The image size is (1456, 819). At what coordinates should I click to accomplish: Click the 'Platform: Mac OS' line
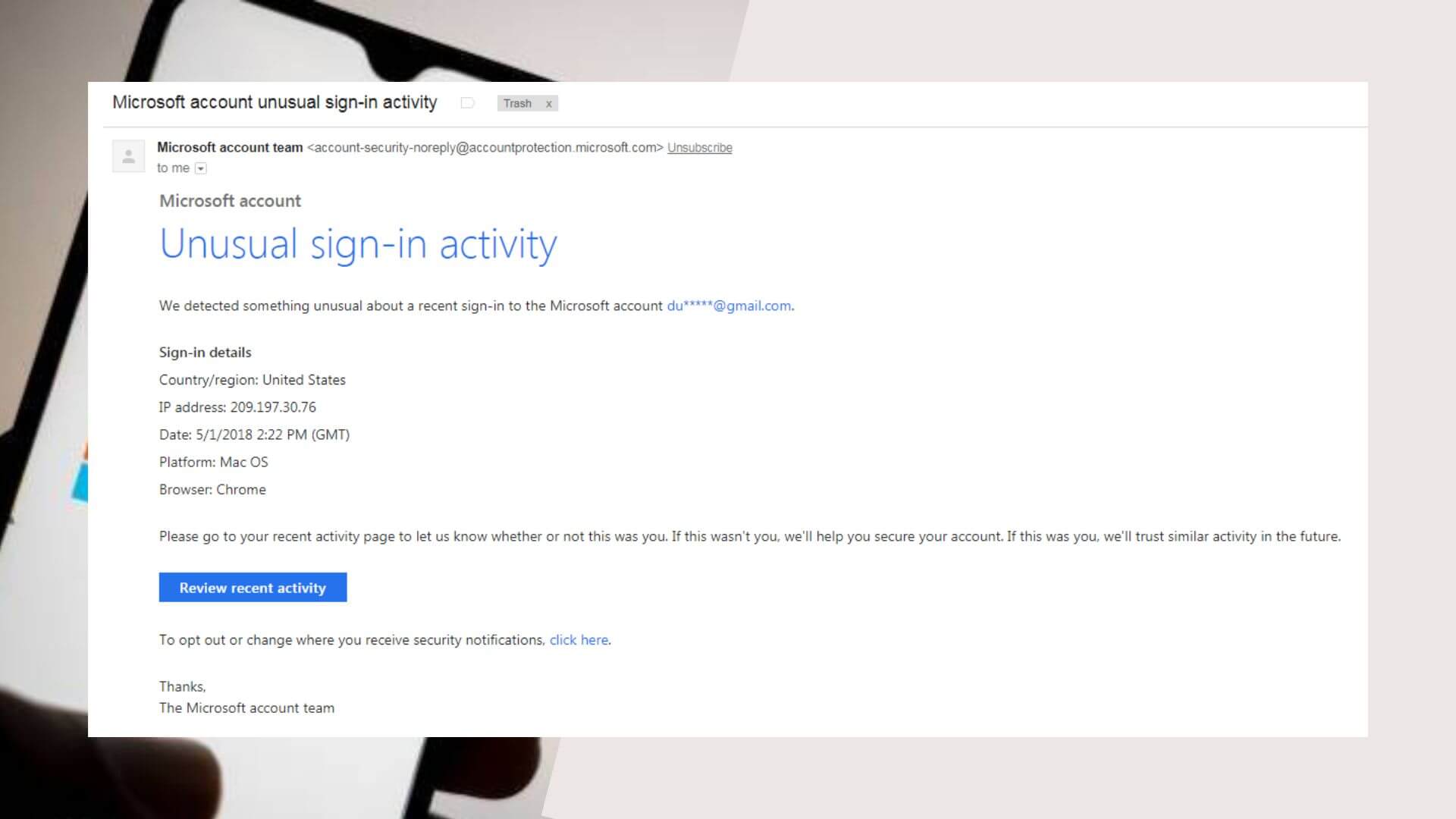pyautogui.click(x=213, y=462)
